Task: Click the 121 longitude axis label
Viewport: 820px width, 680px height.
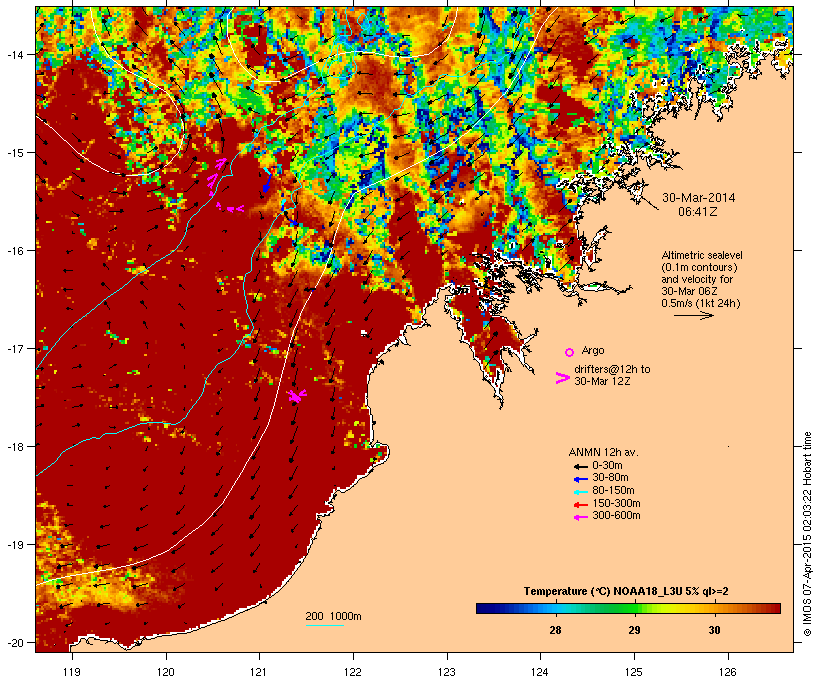Action: pyautogui.click(x=259, y=672)
